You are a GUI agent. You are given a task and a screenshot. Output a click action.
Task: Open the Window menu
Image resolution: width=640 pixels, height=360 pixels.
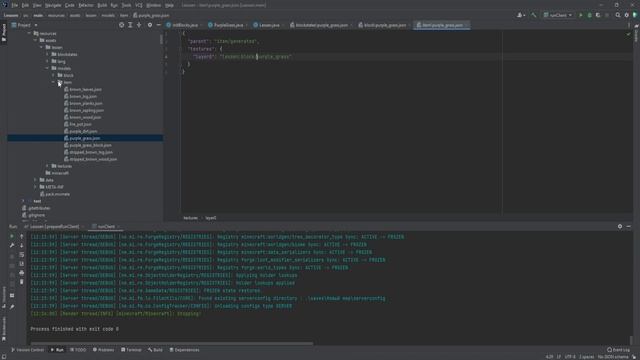[153, 5]
